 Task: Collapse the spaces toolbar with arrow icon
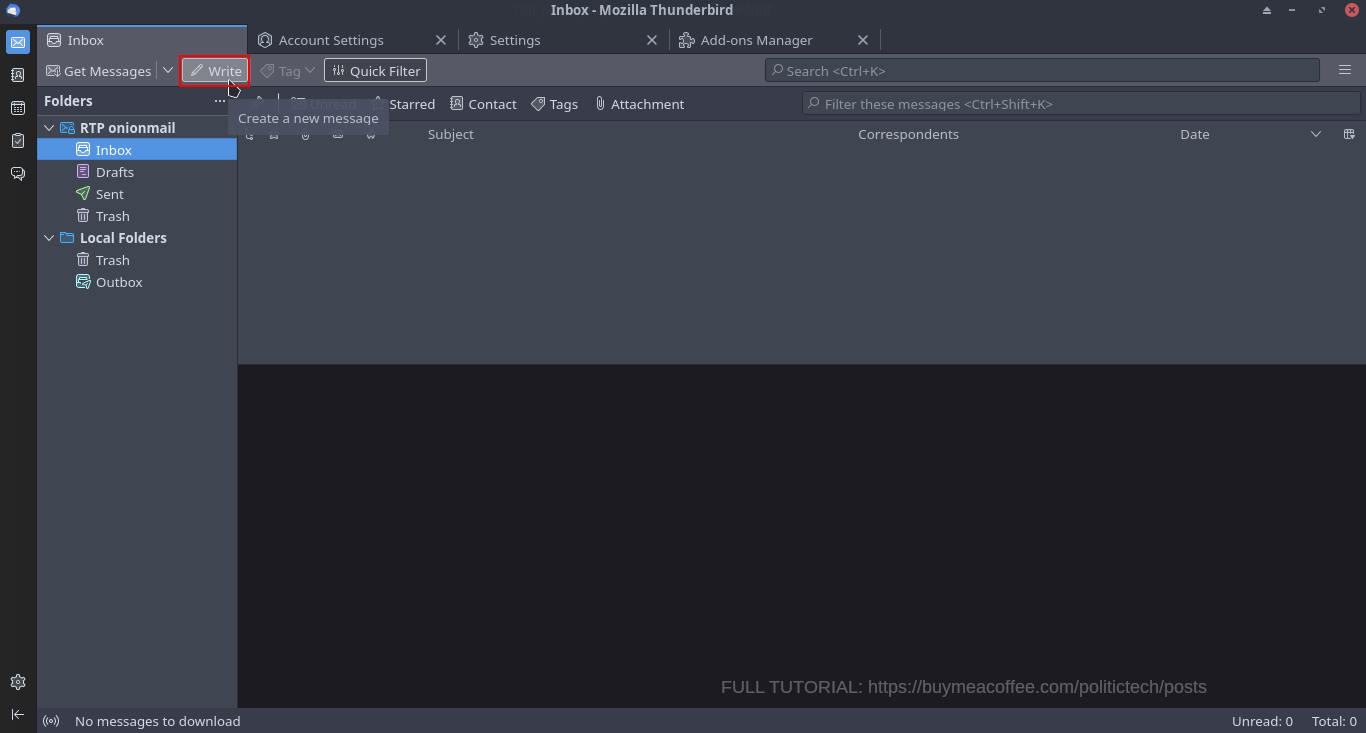(x=18, y=714)
